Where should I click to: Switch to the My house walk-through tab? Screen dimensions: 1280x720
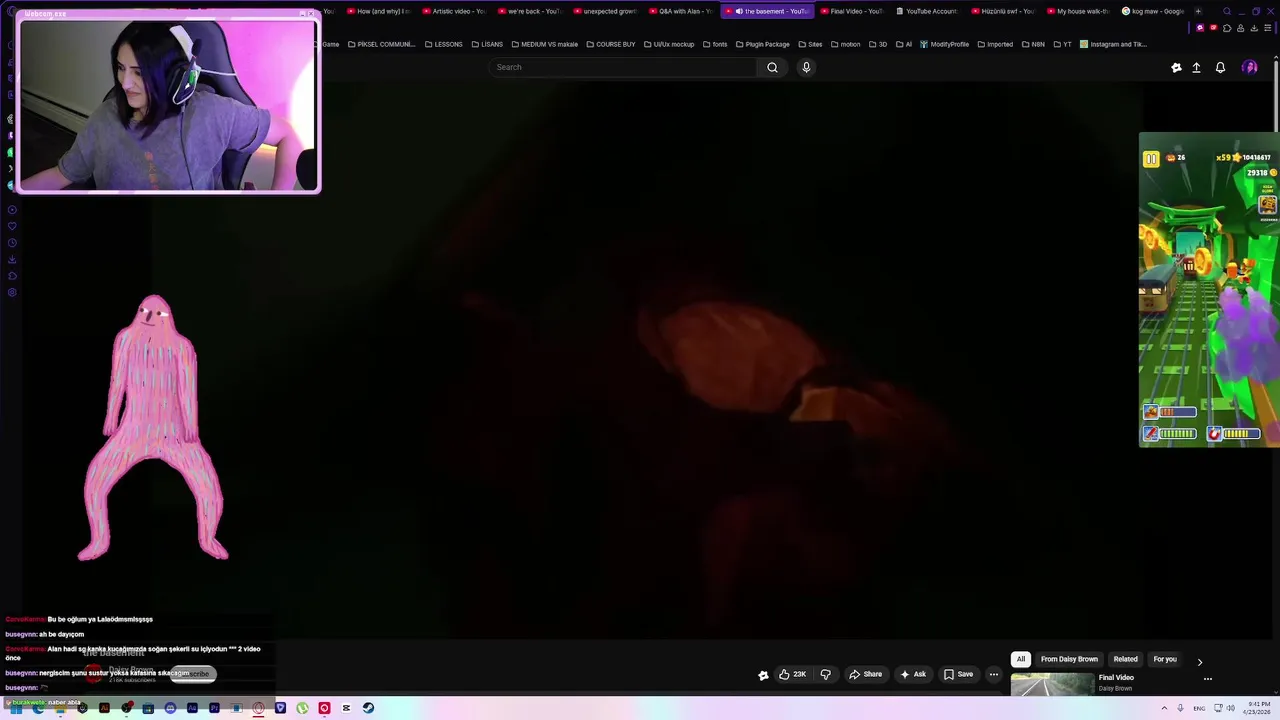point(1077,11)
